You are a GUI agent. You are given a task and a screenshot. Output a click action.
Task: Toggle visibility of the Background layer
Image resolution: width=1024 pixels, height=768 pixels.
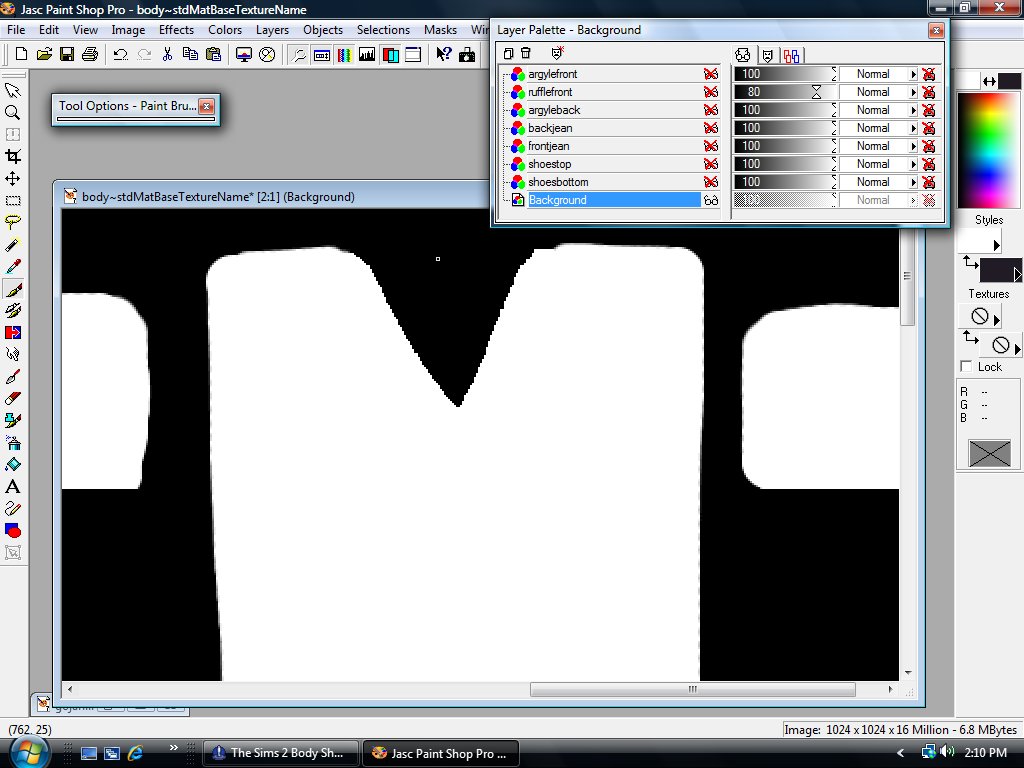pos(711,200)
